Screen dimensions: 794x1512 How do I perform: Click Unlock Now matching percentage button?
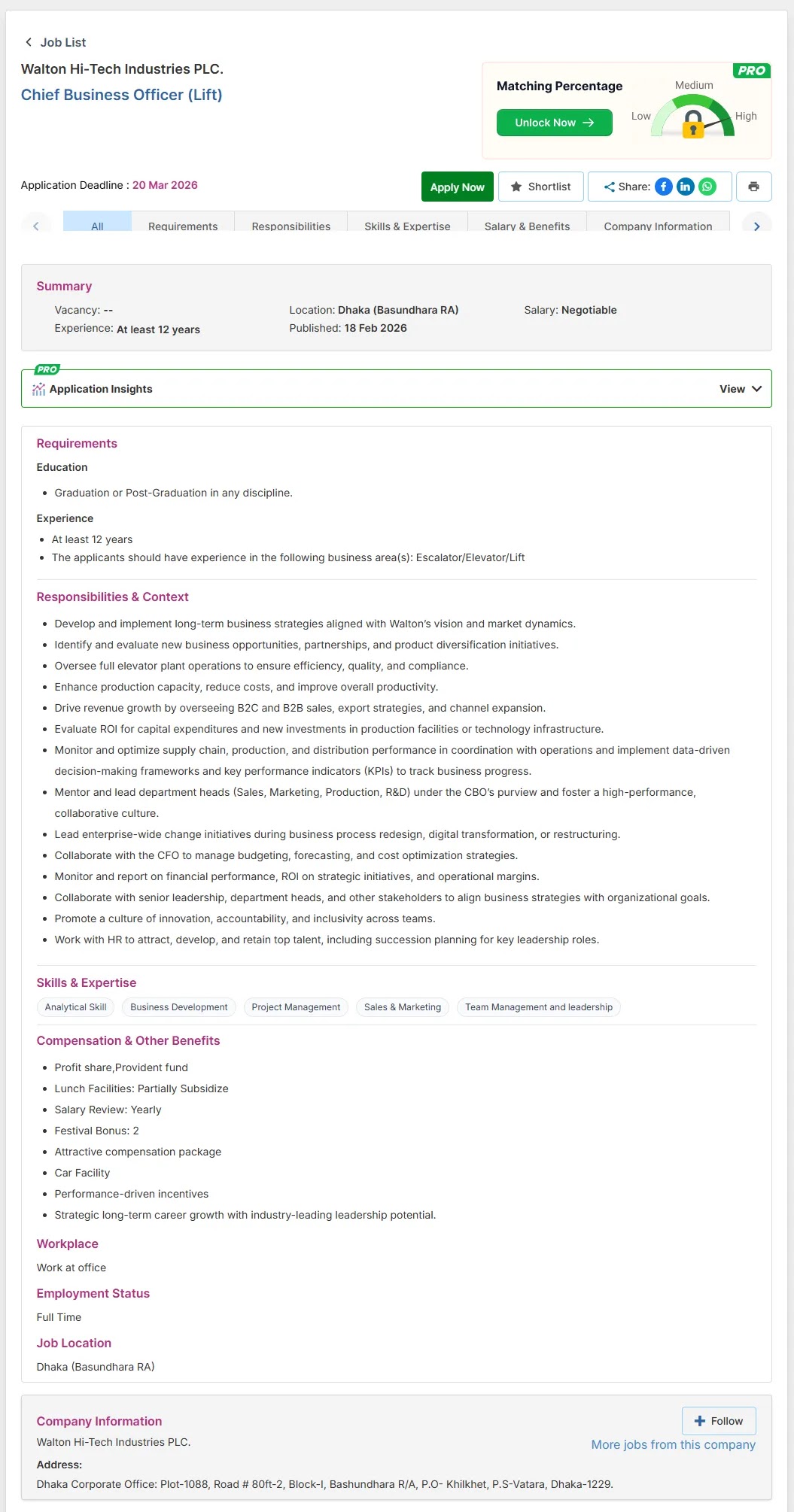point(554,123)
